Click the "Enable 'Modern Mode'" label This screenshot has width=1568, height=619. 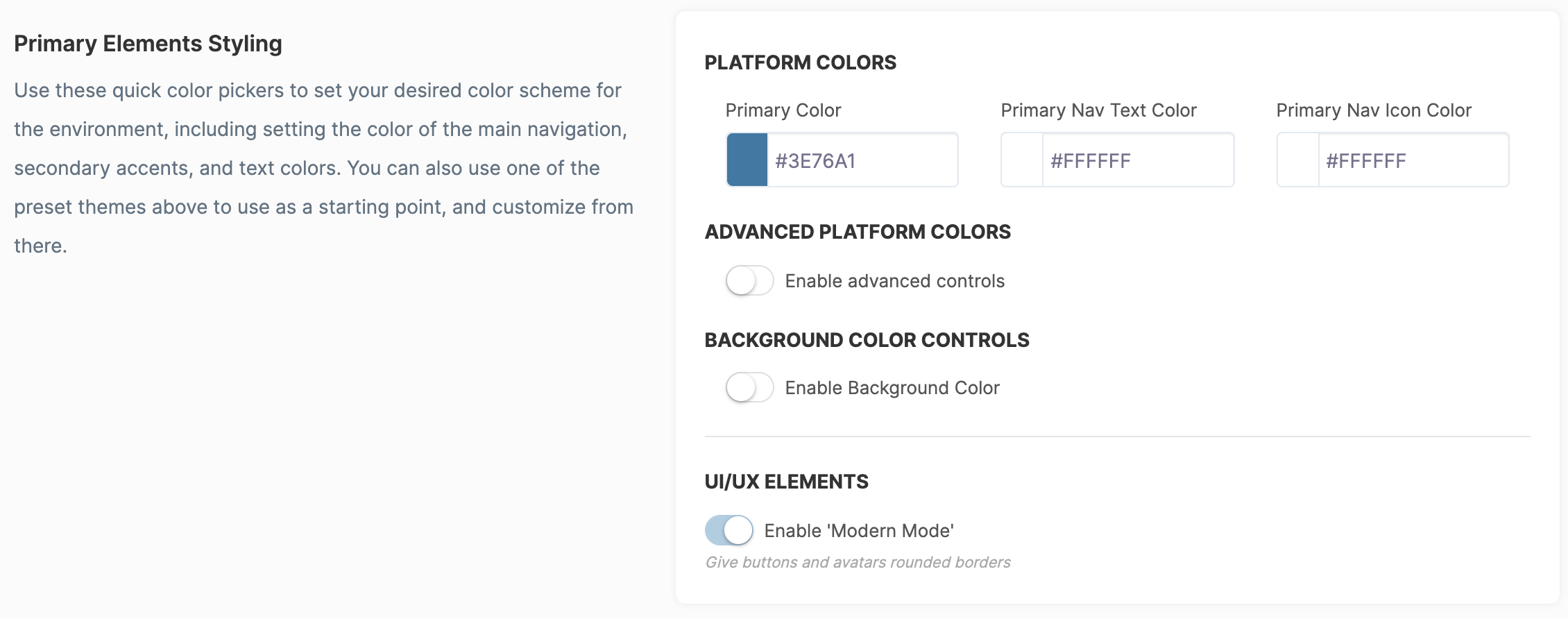859,531
